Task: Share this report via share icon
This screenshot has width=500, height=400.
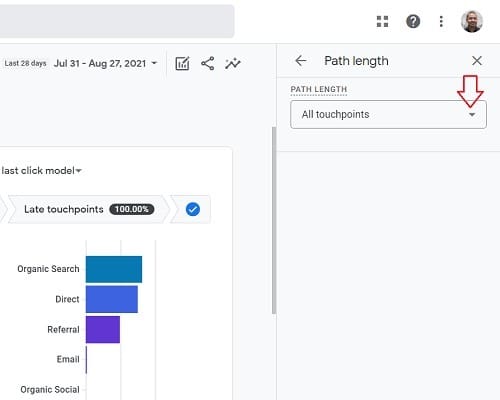Action: click(x=207, y=63)
